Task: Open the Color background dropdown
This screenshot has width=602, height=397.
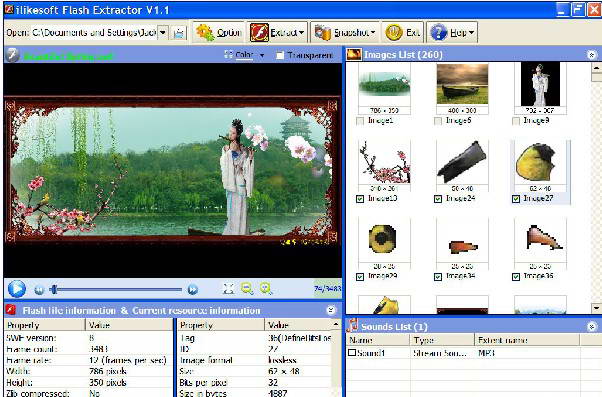Action: [x=245, y=55]
